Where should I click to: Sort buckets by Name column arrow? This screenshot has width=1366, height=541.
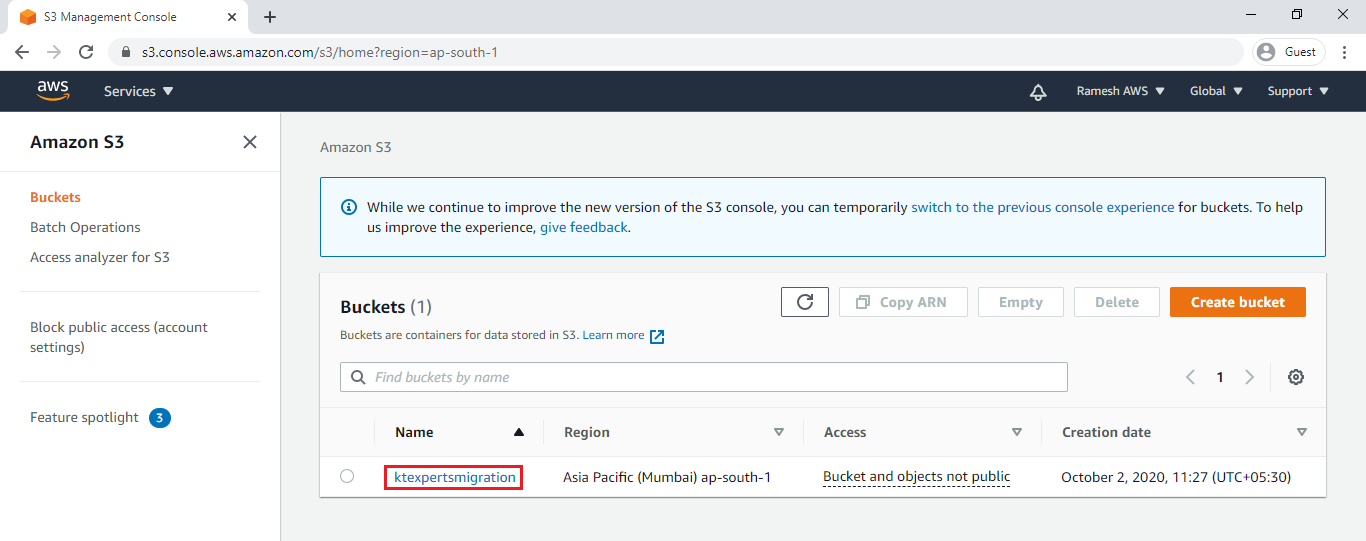click(518, 432)
